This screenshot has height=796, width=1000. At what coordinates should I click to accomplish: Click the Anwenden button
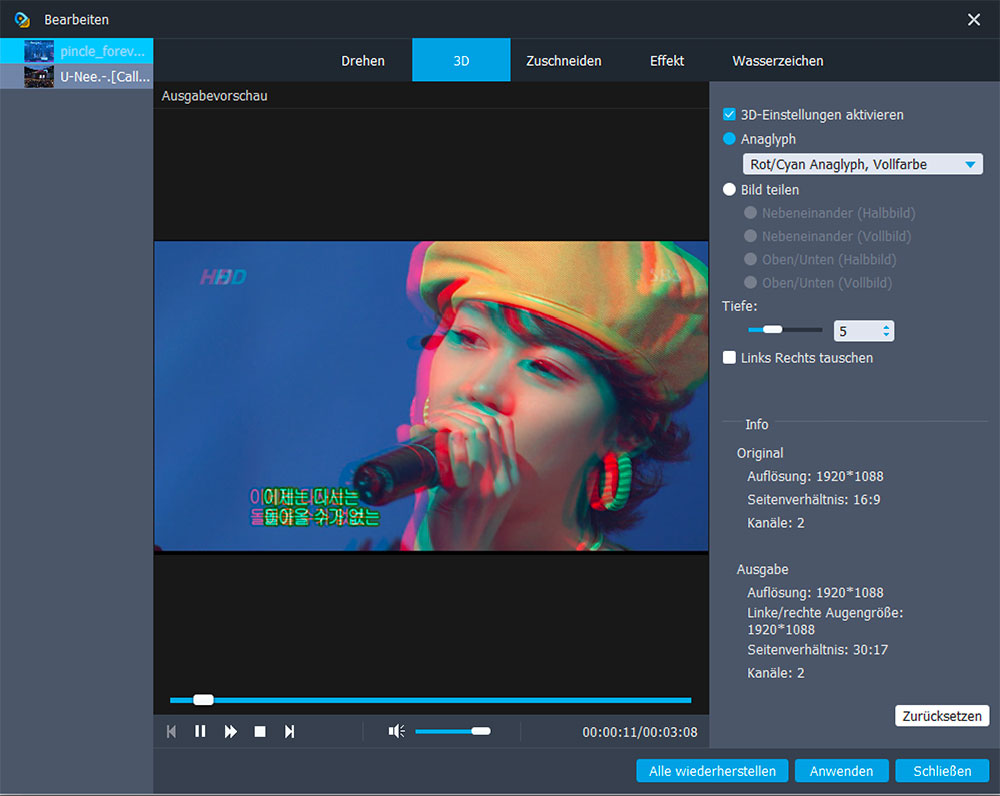click(841, 770)
